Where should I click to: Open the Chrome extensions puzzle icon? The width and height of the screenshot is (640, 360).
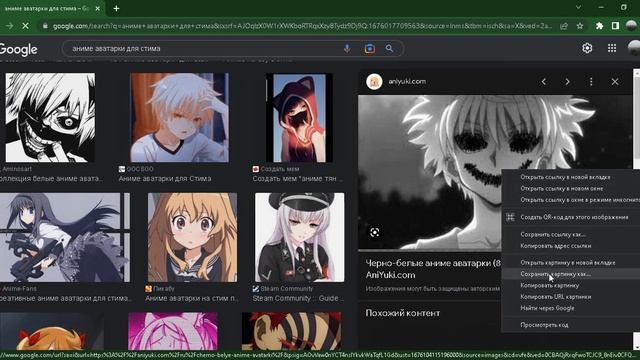click(x=599, y=26)
